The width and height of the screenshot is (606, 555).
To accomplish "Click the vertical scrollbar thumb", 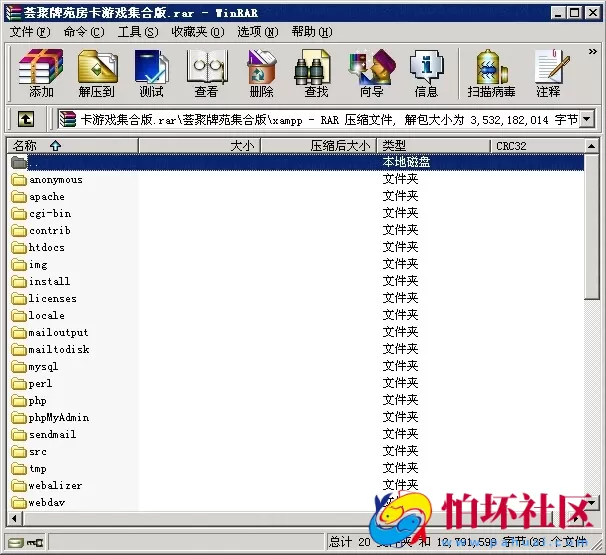I will (x=591, y=227).
